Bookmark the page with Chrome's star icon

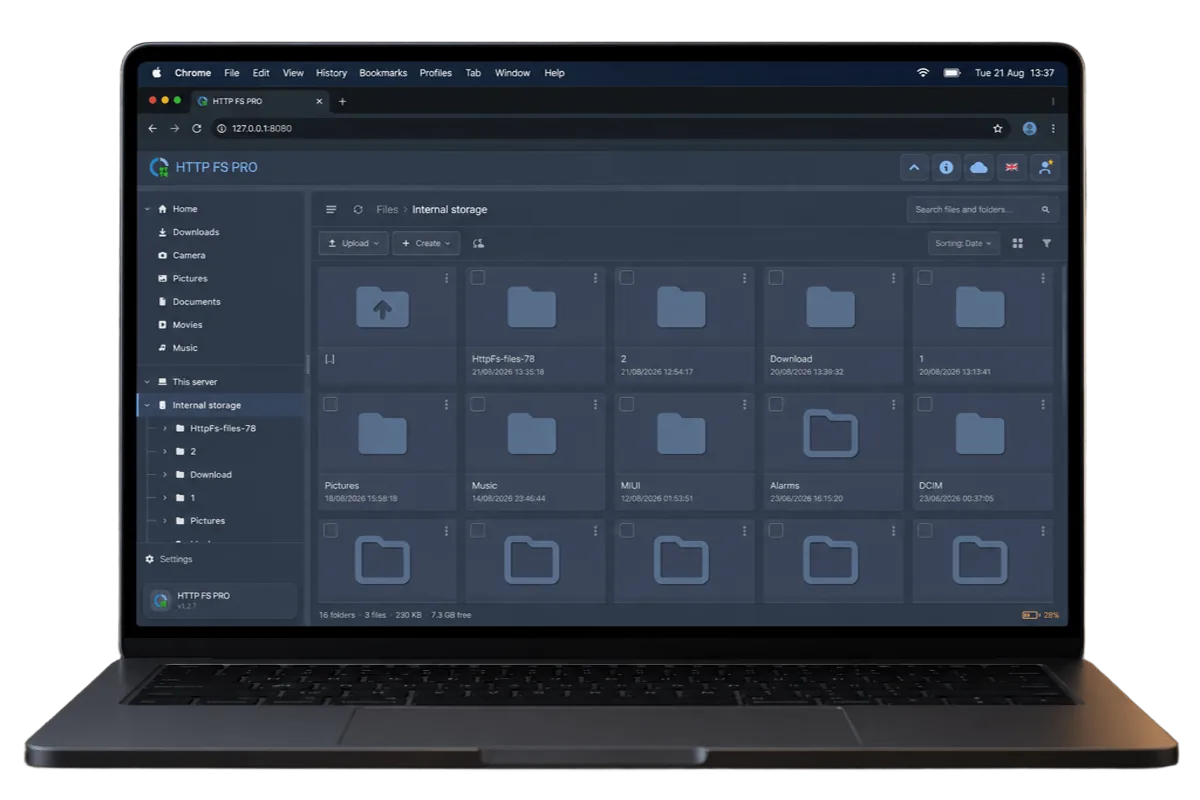pos(997,129)
